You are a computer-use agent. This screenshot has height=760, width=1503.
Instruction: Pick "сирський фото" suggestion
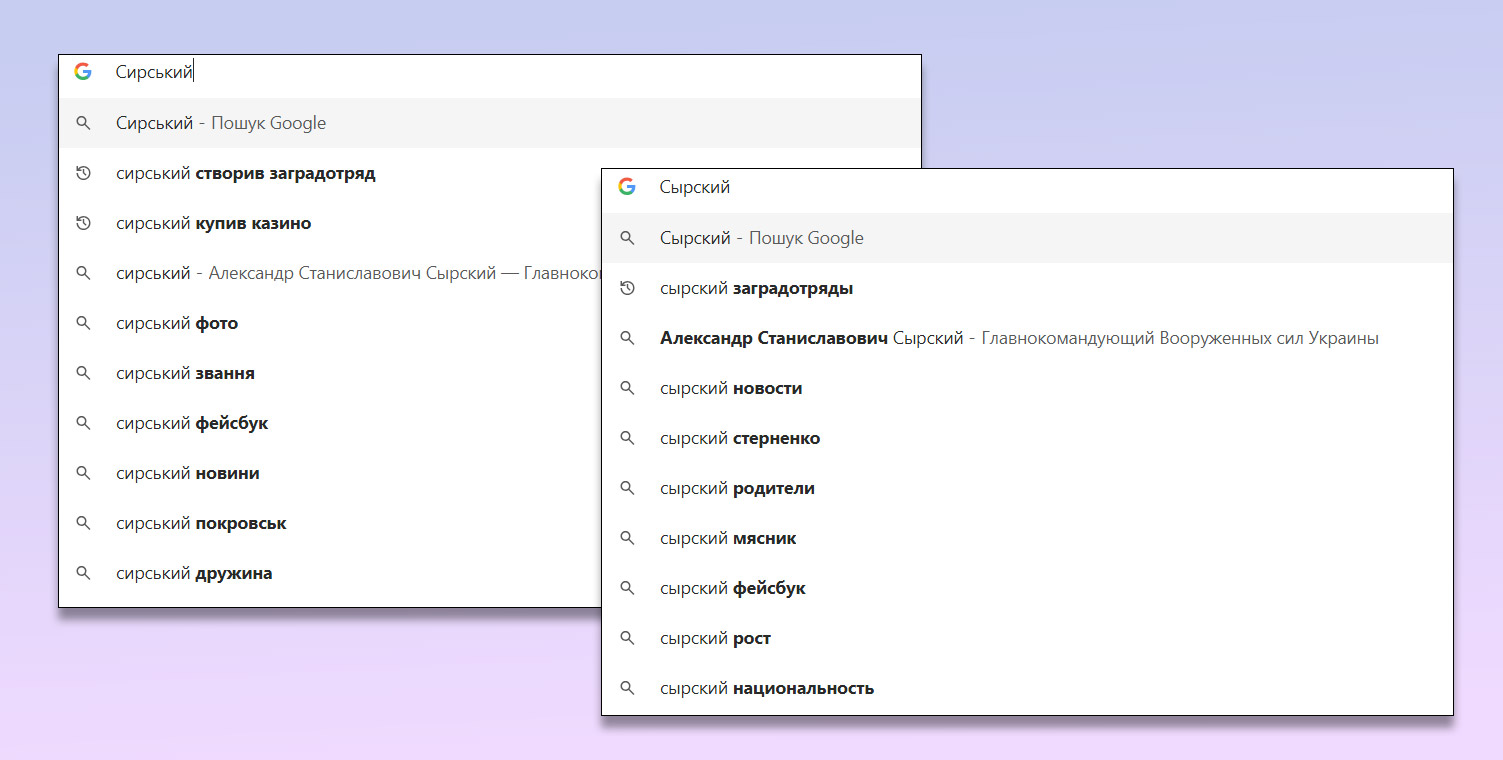177,323
